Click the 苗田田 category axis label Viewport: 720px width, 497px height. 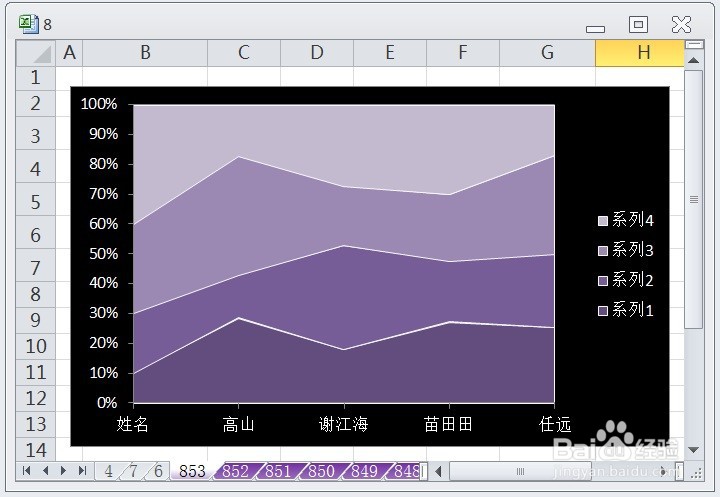tap(449, 424)
